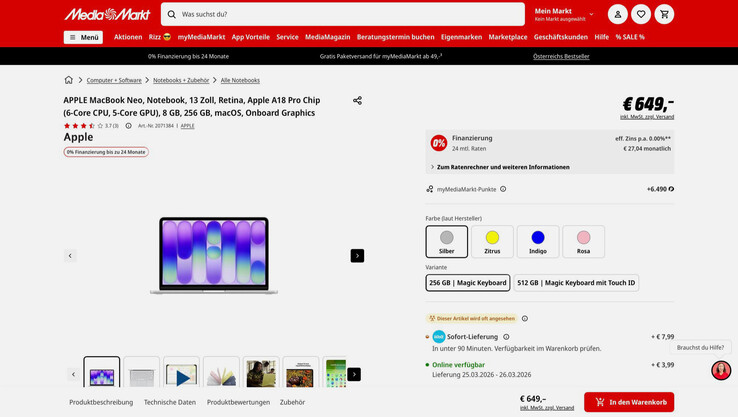Screen dimensions: 738x417
Task: Share the product via share icon
Action: coord(357,100)
